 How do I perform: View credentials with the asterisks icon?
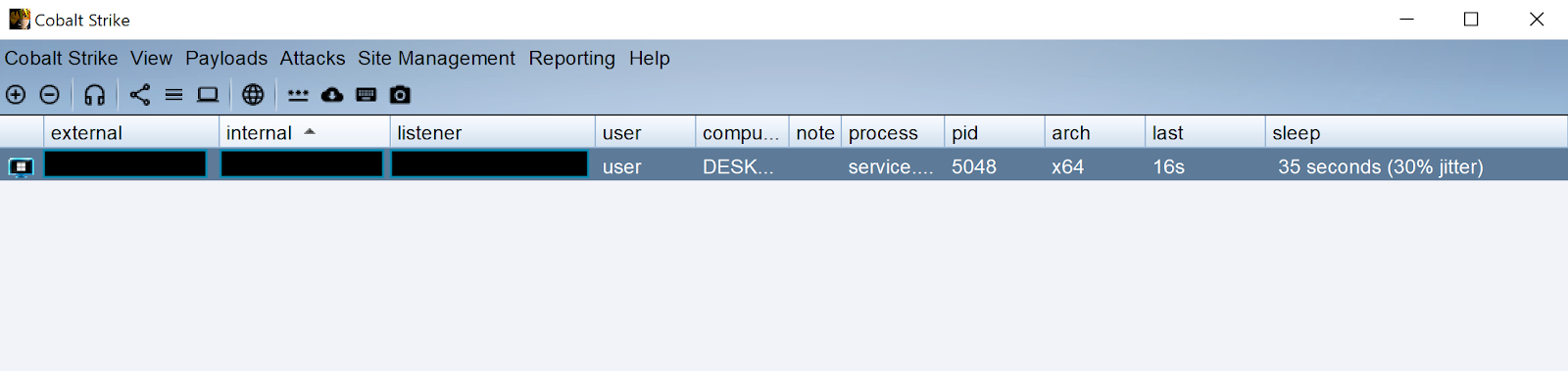298,95
